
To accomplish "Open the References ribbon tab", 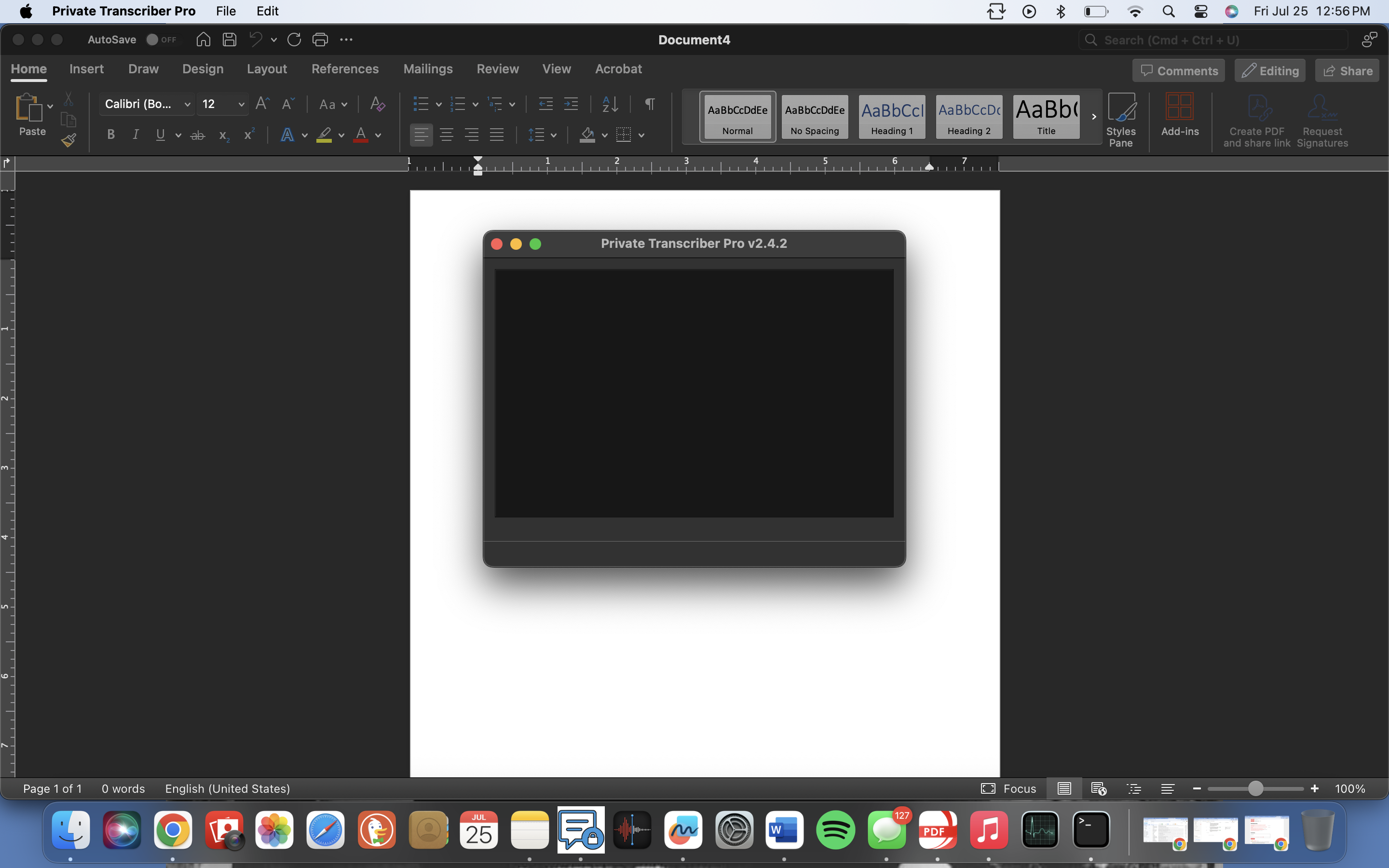I will 344,69.
